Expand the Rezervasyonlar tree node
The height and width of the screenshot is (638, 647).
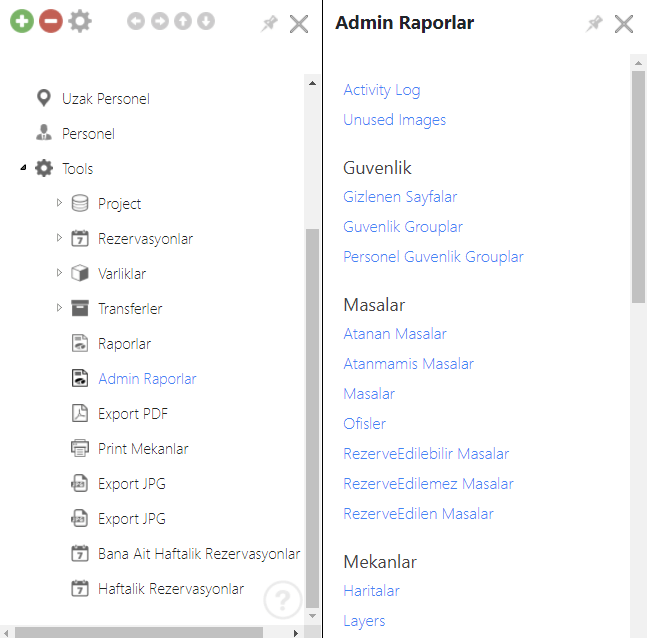[59, 238]
